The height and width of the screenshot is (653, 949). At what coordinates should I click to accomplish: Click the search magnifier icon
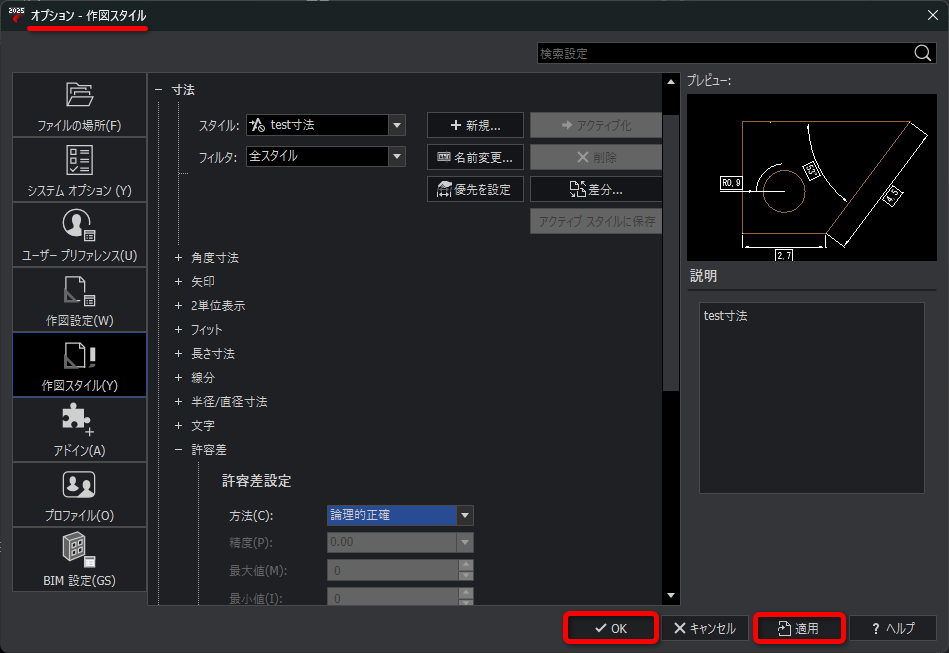click(921, 54)
